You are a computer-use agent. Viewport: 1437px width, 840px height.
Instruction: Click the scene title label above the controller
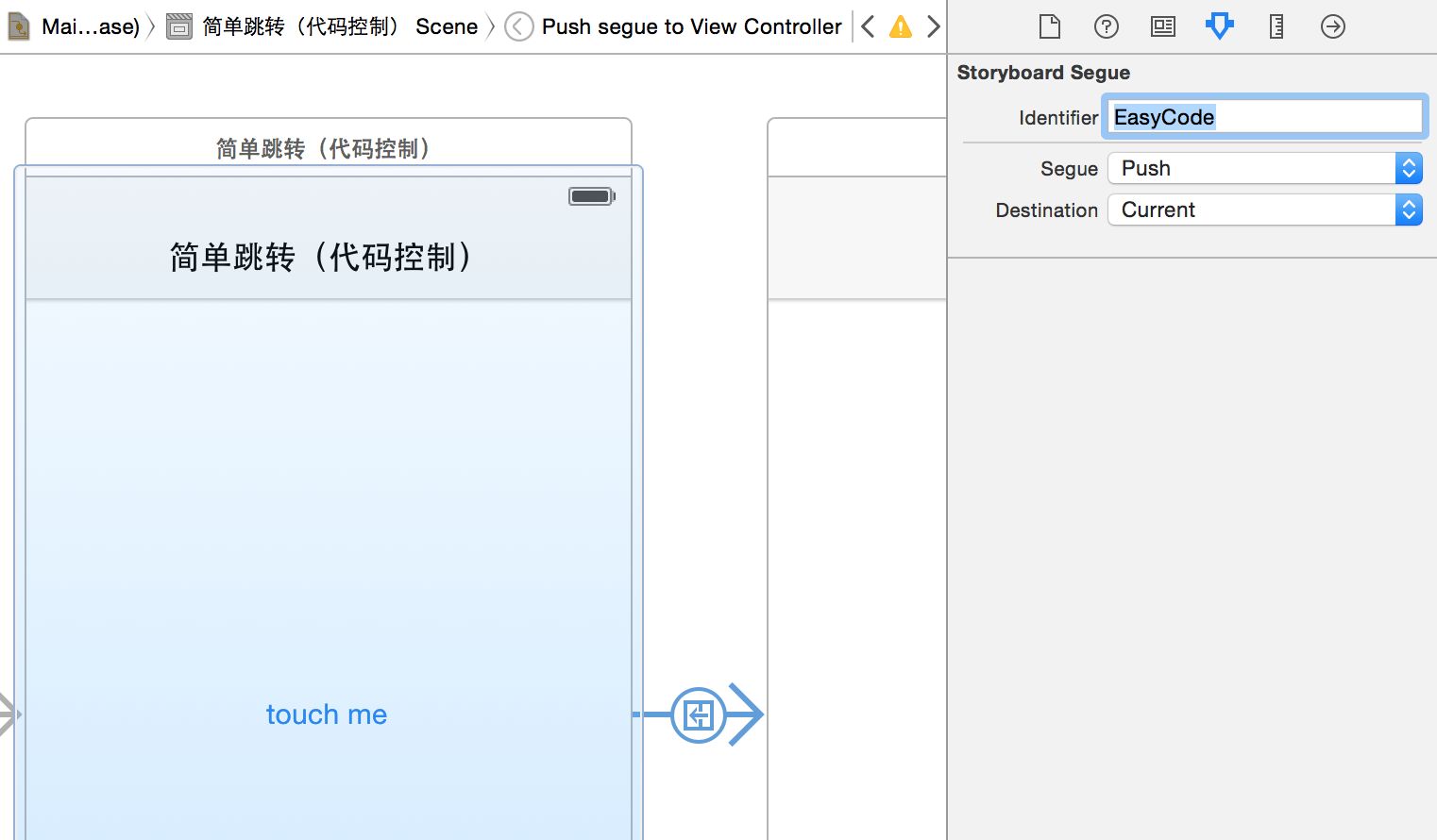coord(324,148)
